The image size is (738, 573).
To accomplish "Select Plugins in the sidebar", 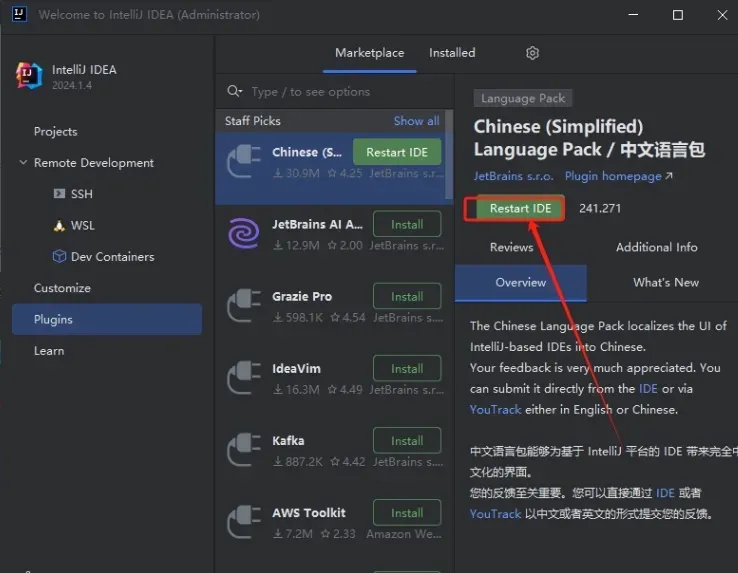I will click(x=107, y=319).
